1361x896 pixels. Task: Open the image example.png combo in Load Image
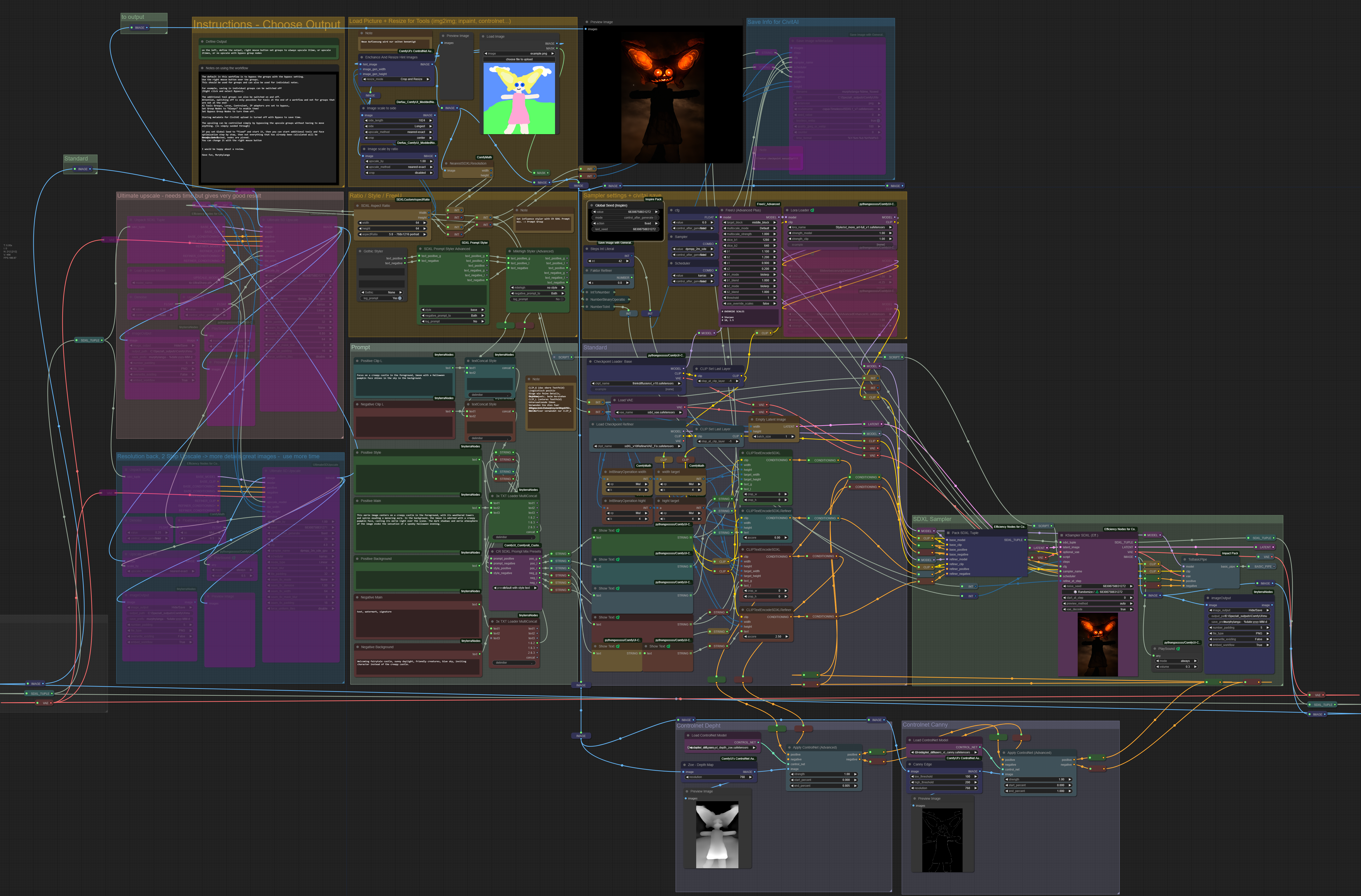pyautogui.click(x=519, y=54)
